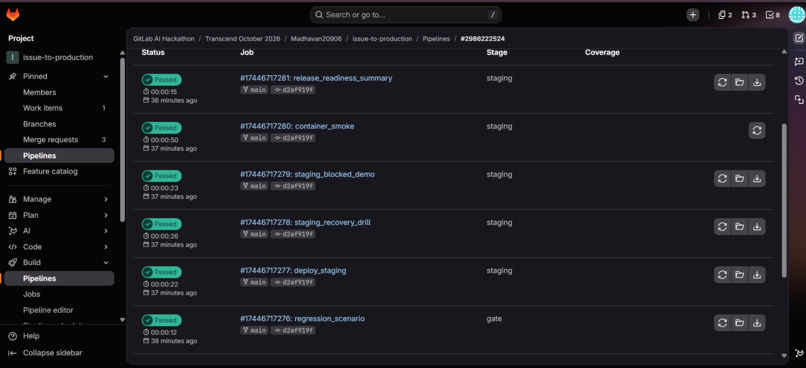Viewport: 806px width, 368px height.
Task: Retry the release_readiness_summary job
Action: click(722, 82)
